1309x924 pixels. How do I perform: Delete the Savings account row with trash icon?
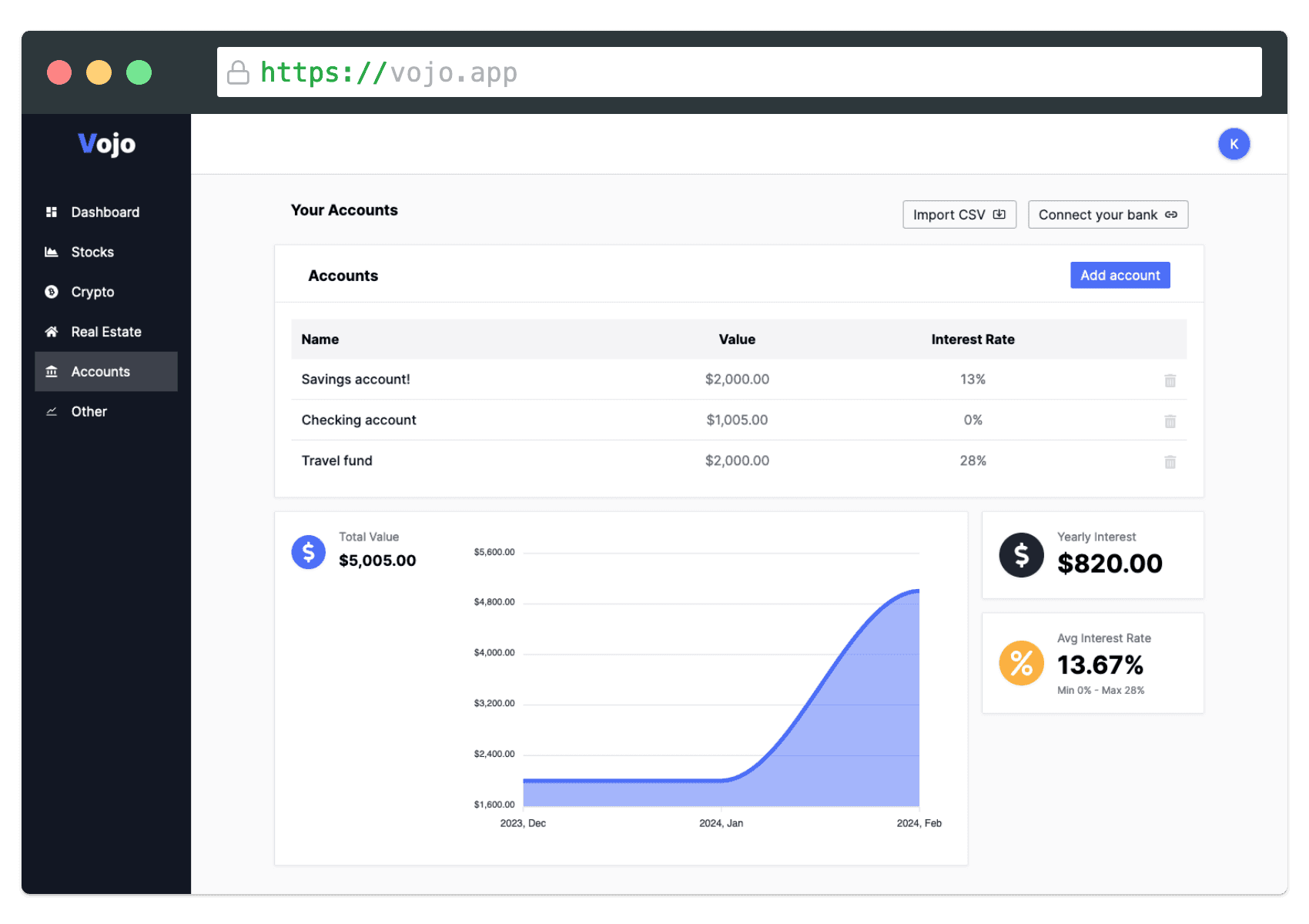1170,380
